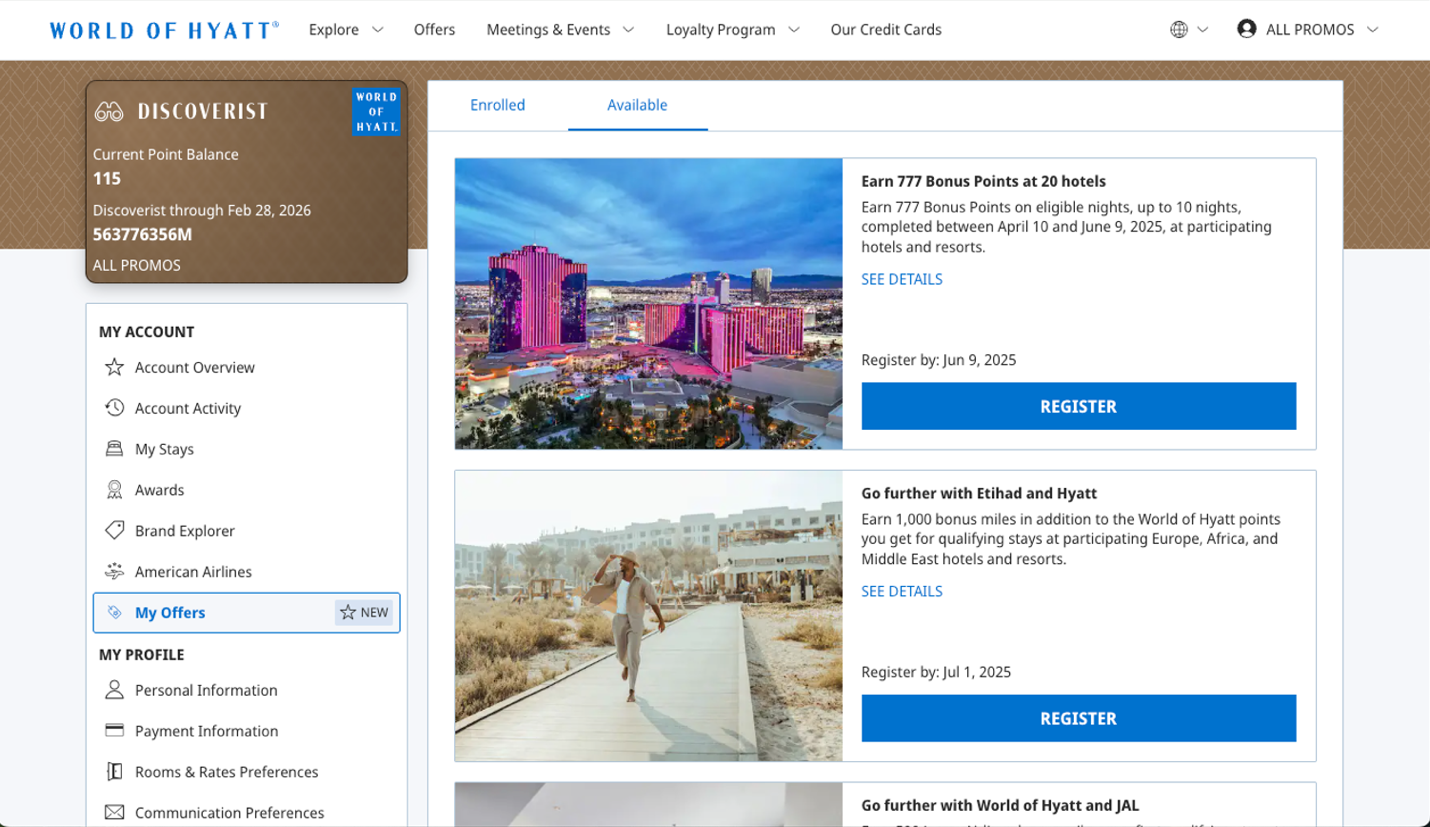This screenshot has height=827, width=1430.
Task: Click the Awards ribbon icon
Action: 114,490
